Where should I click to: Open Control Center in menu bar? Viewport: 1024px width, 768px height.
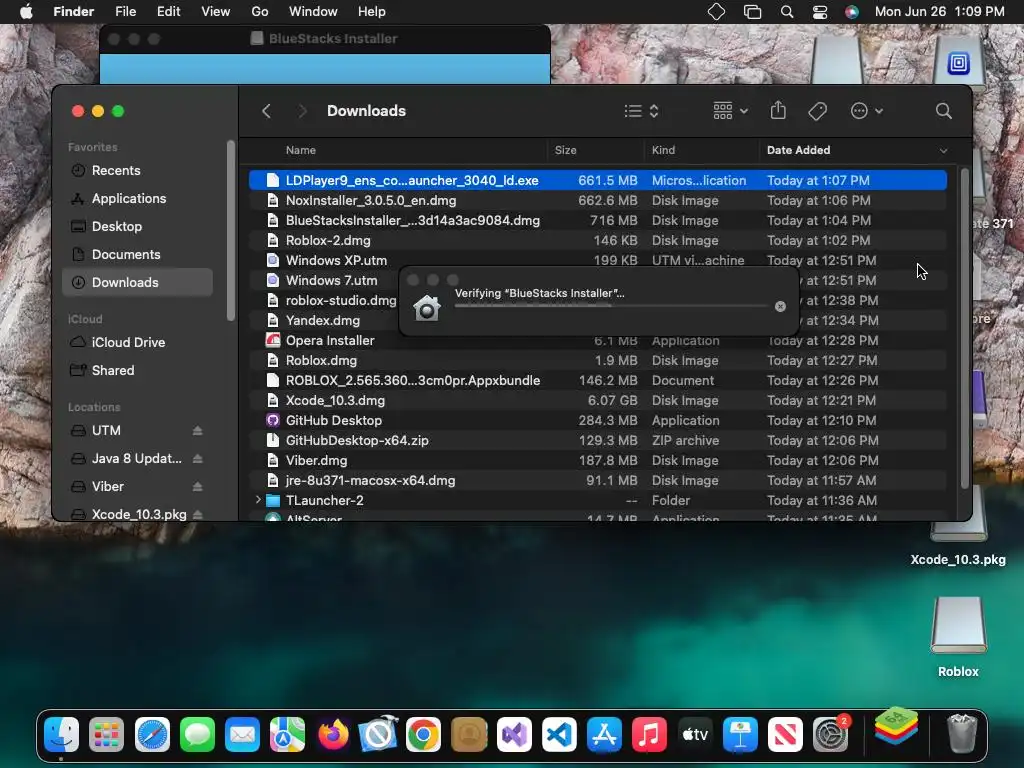(820, 12)
